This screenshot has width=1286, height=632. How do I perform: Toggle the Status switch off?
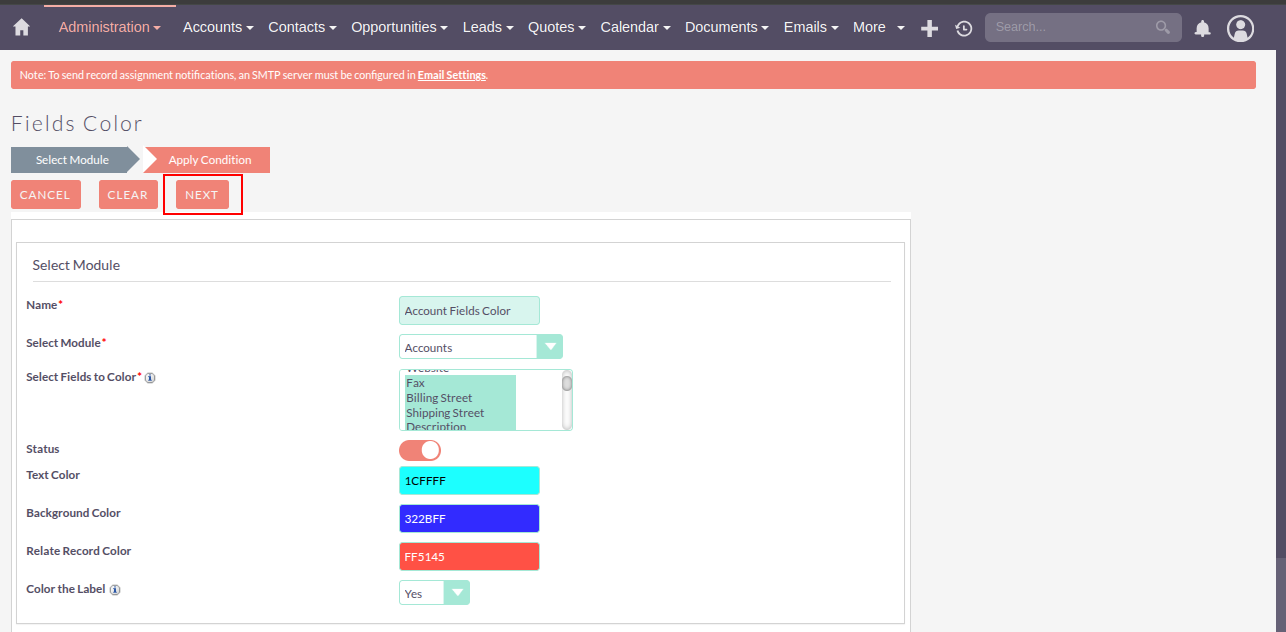tap(420, 450)
